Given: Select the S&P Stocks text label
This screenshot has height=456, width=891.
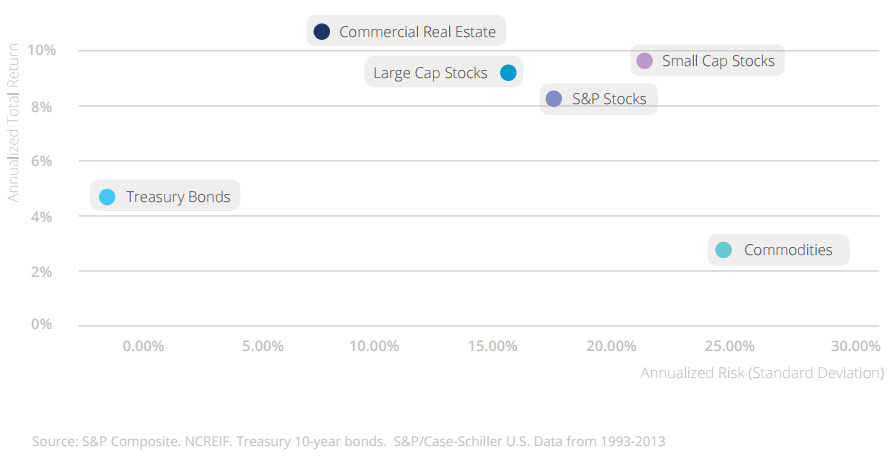Looking at the screenshot, I should click(x=609, y=99).
